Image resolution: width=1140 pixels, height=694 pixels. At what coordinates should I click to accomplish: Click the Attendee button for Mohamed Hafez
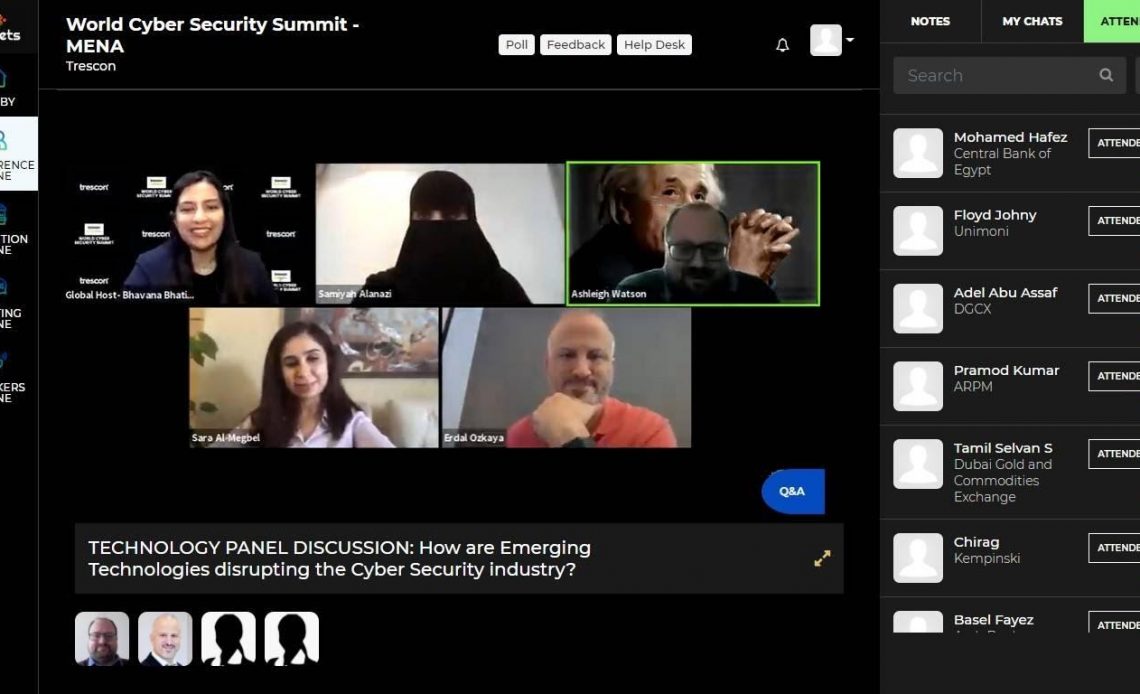1114,142
